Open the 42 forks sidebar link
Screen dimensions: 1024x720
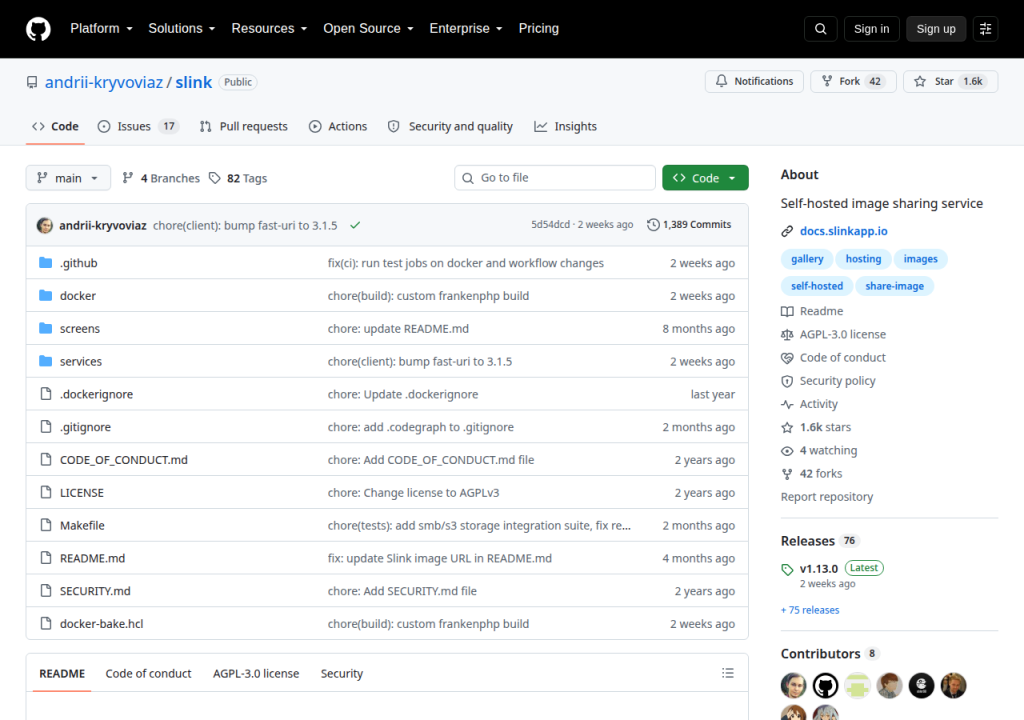[x=821, y=474]
